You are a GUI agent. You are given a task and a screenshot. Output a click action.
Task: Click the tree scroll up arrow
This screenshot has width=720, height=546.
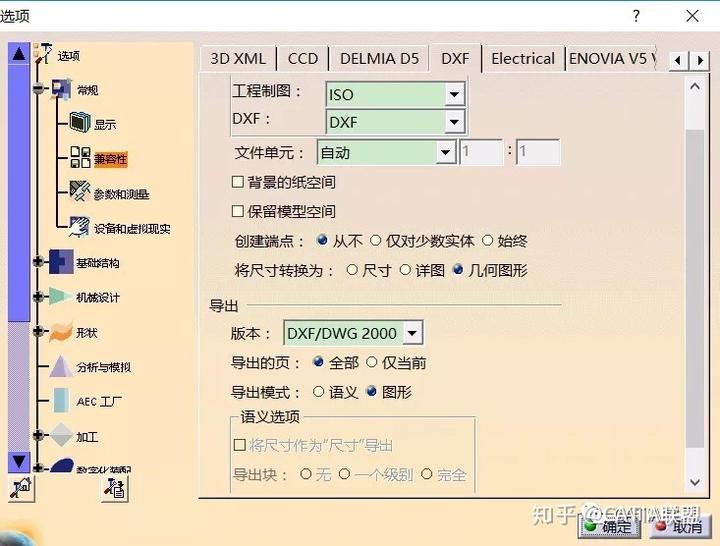point(19,54)
